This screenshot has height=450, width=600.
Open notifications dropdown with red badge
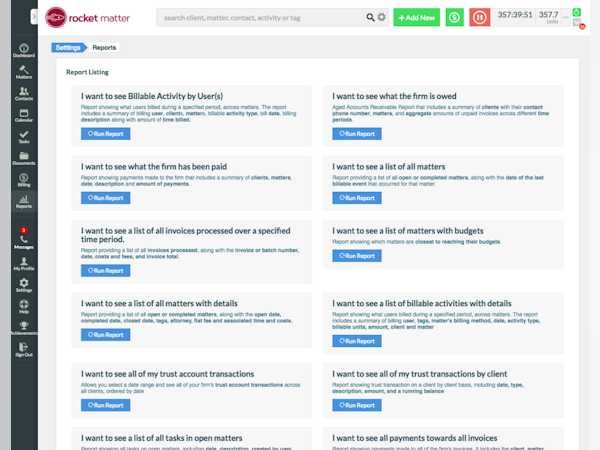coord(578,23)
